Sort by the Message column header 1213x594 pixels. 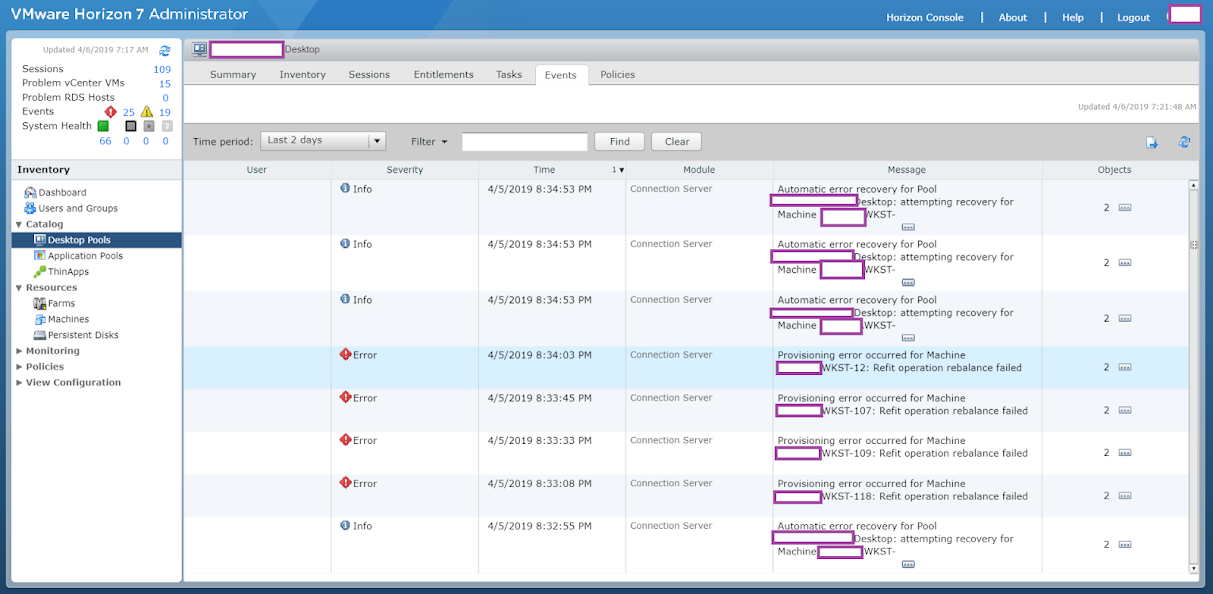click(907, 170)
